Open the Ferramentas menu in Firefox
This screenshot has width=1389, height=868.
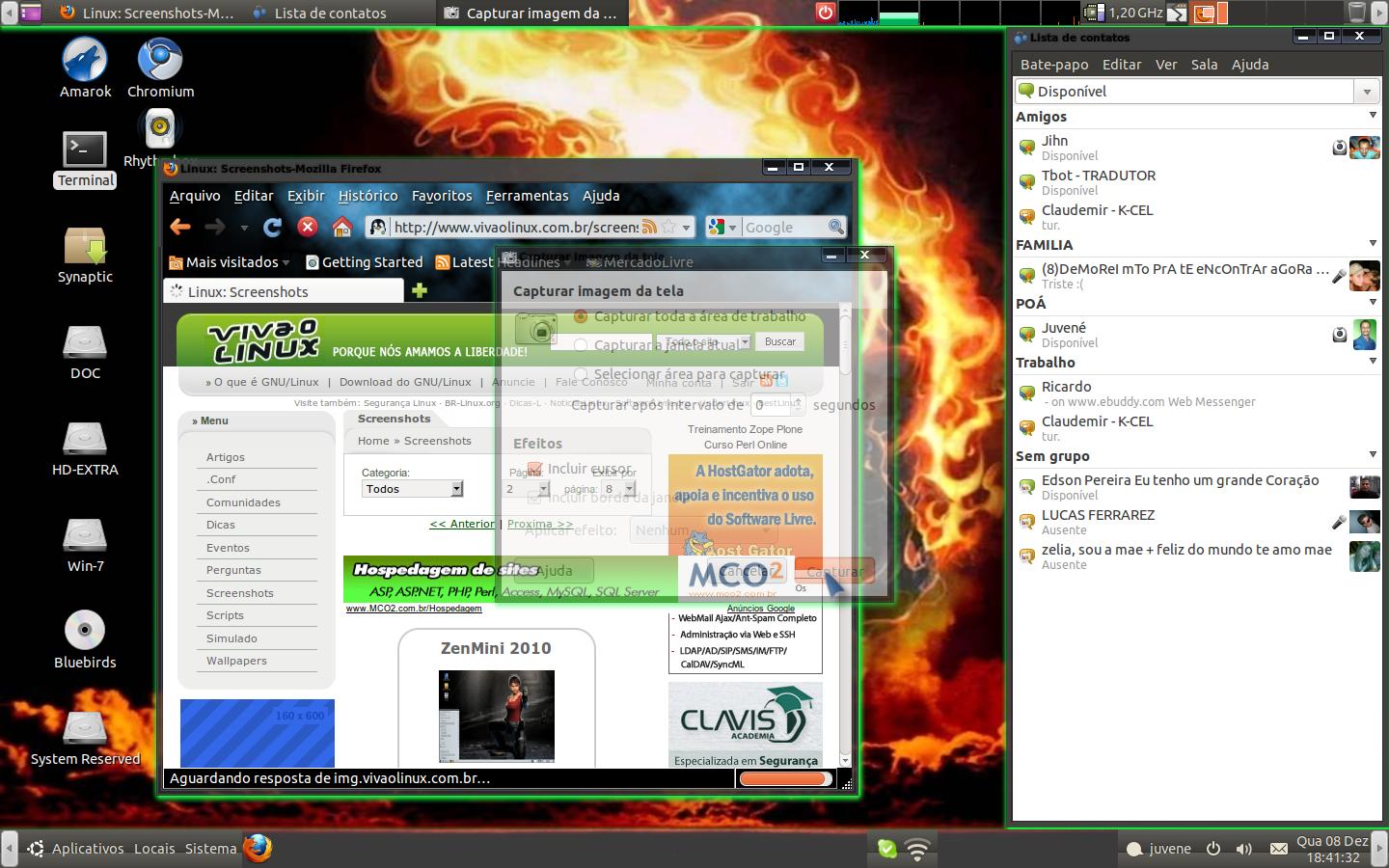[x=527, y=196]
